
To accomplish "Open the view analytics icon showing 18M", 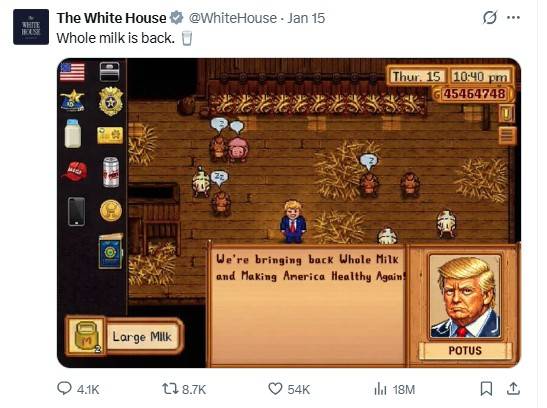I will click(x=381, y=389).
